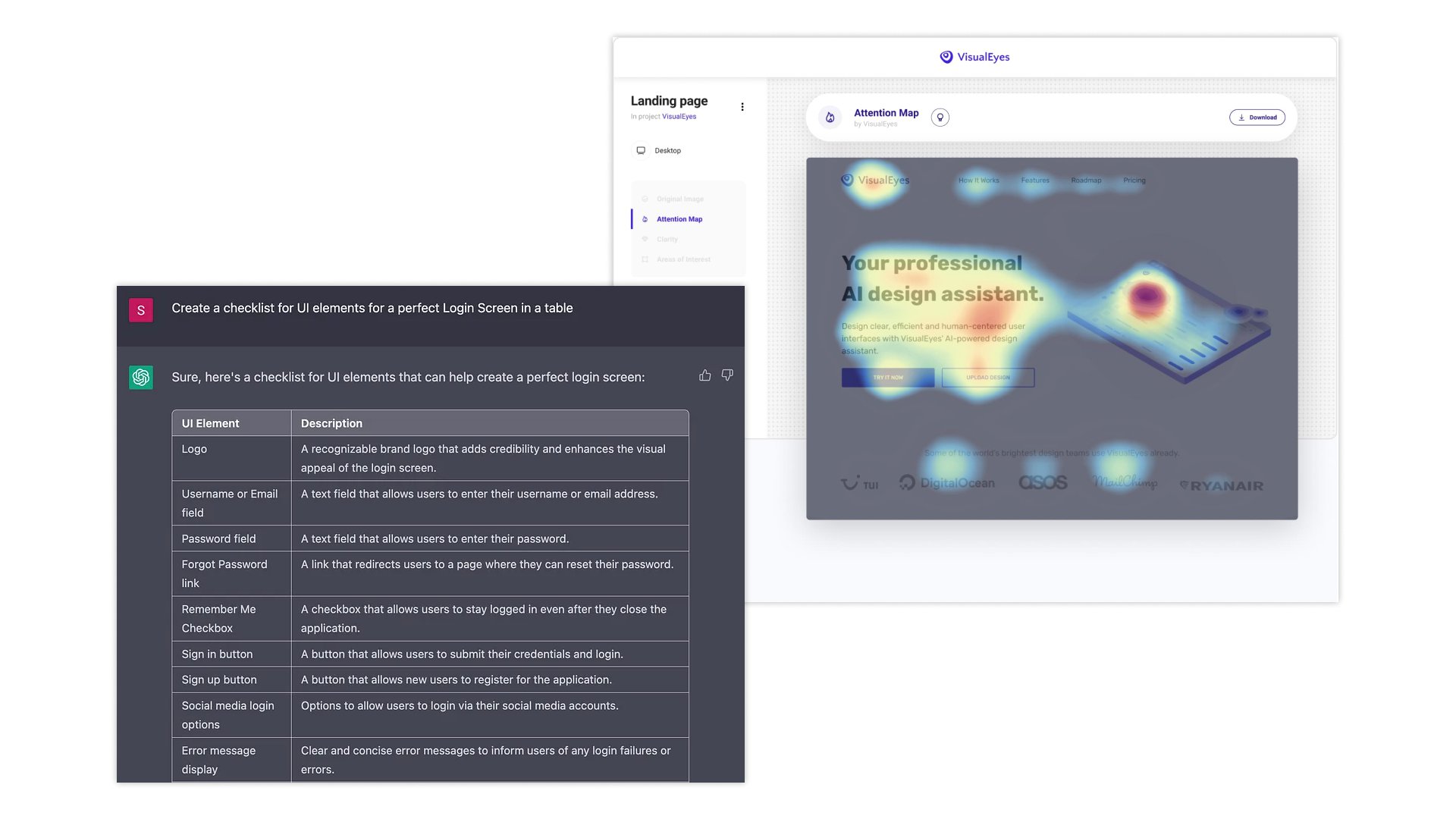Click the user avatar labeled S

coord(141,310)
